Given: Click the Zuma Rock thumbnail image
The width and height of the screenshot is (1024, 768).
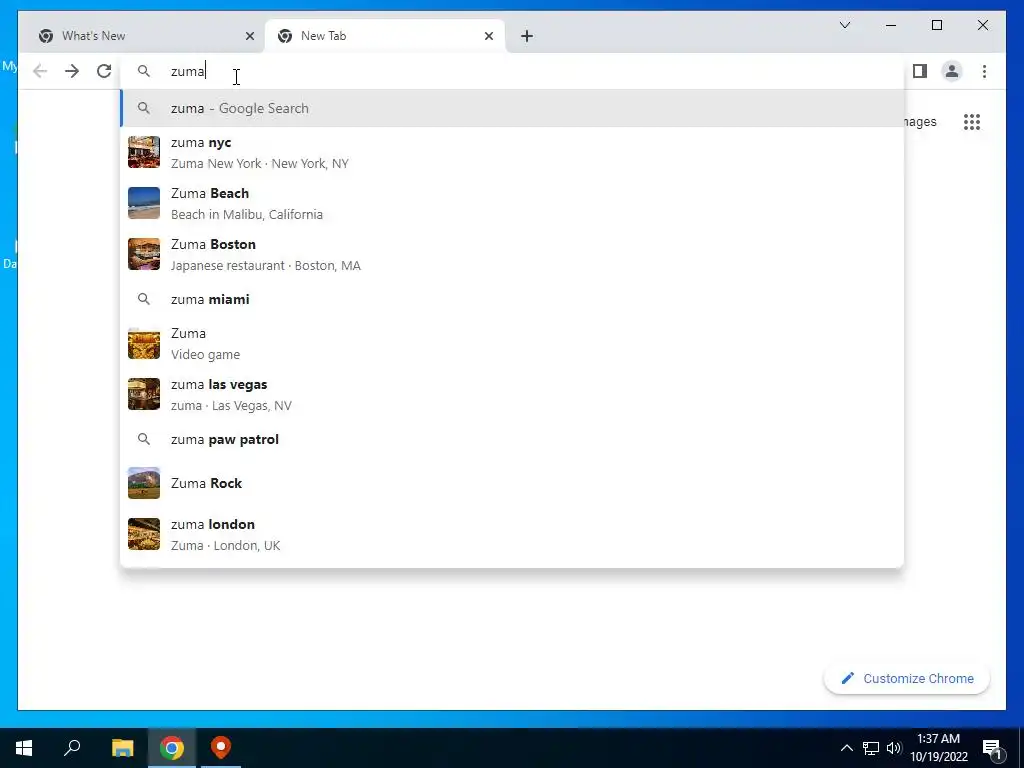Looking at the screenshot, I should tap(144, 483).
